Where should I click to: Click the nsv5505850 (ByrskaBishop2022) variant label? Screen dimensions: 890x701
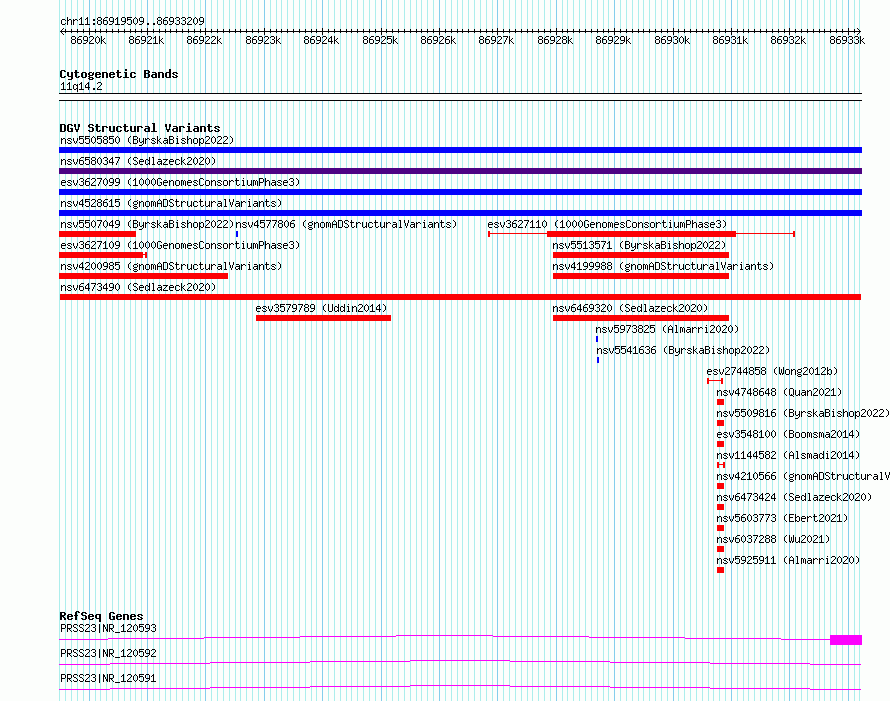[x=147, y=140]
